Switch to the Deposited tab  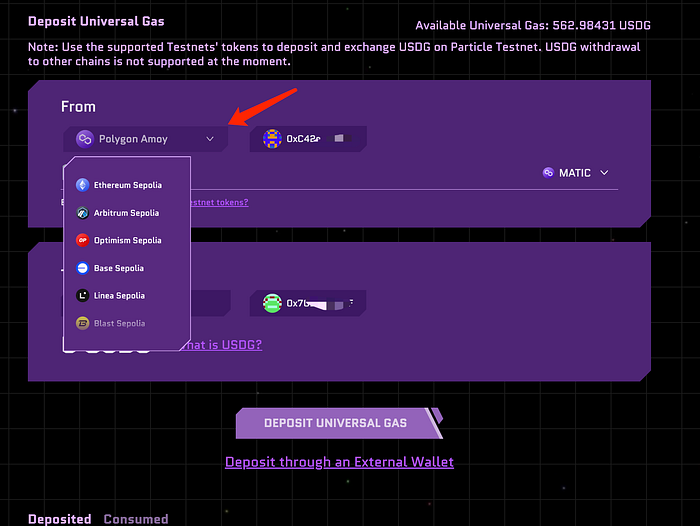61,519
